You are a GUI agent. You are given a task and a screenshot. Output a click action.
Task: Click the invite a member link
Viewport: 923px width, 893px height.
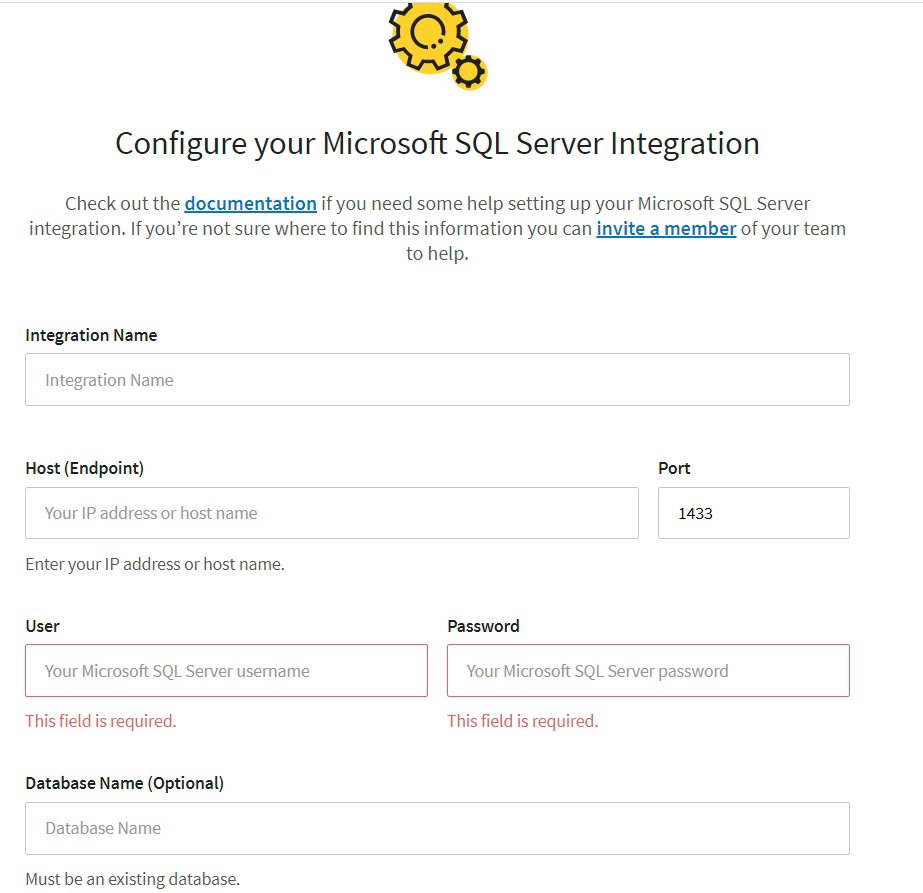(666, 228)
